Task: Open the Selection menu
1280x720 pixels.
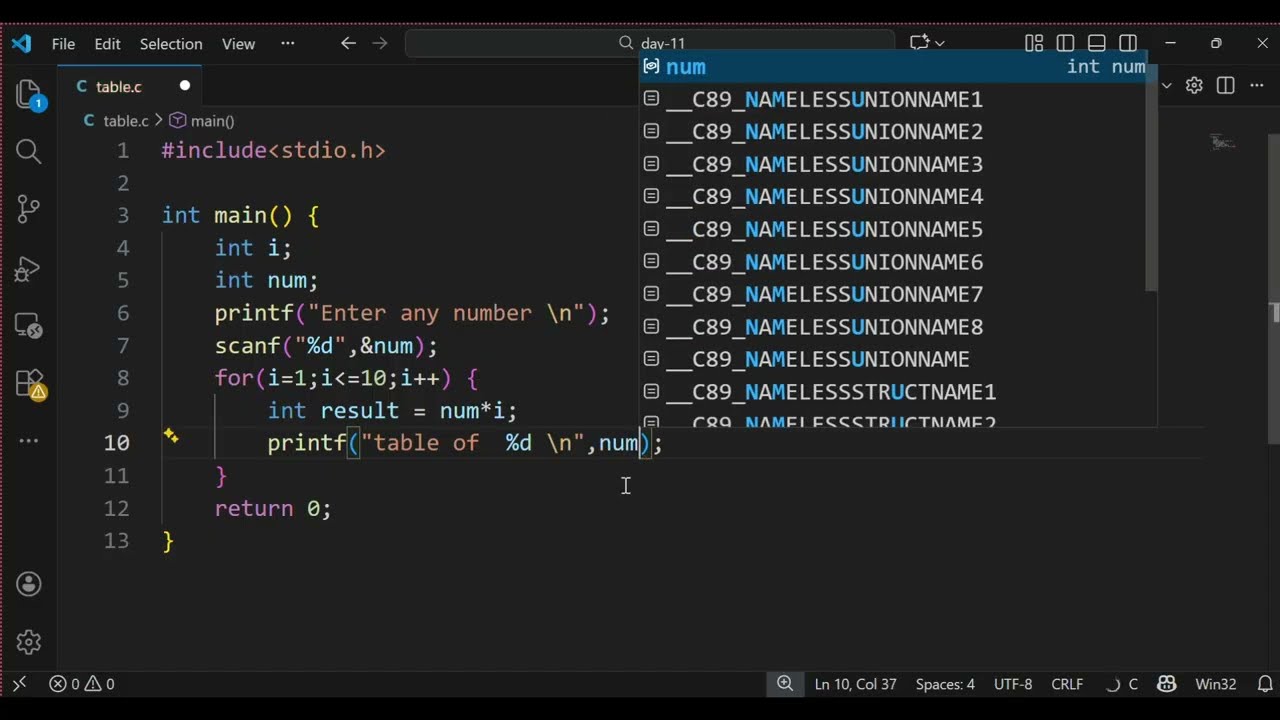Action: click(171, 44)
